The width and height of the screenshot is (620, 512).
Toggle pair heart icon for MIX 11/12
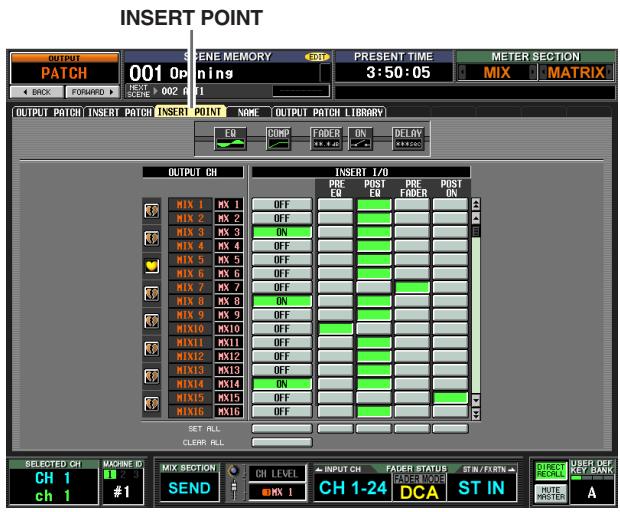(151, 349)
